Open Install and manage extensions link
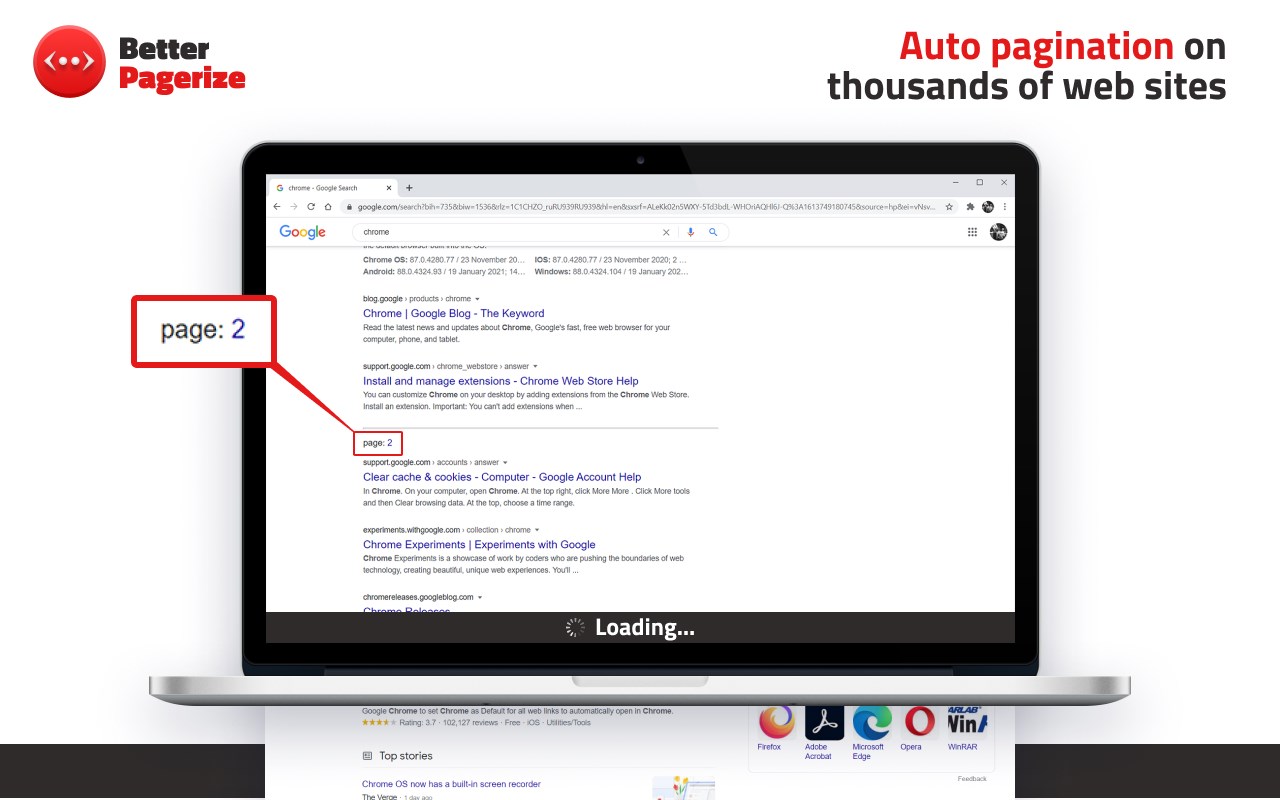Image resolution: width=1280 pixels, height=800 pixels. (x=500, y=381)
